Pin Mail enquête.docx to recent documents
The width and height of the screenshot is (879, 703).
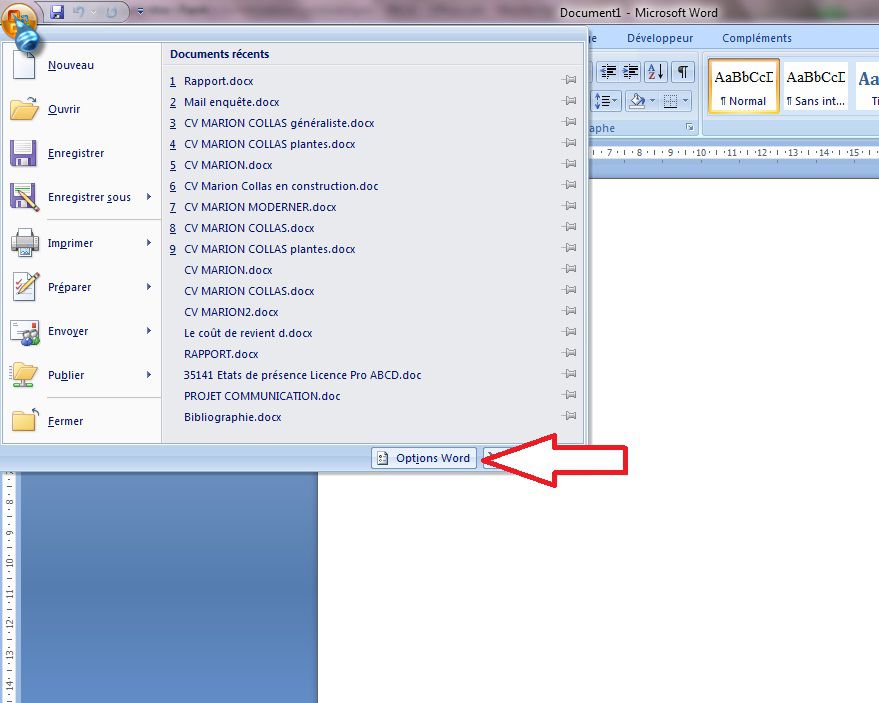coord(569,102)
